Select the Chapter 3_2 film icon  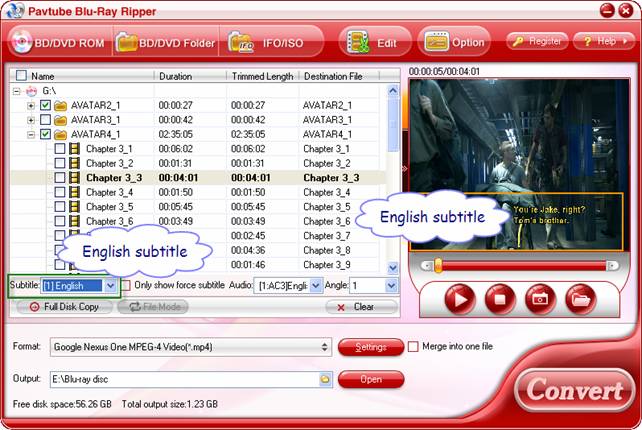click(74, 163)
